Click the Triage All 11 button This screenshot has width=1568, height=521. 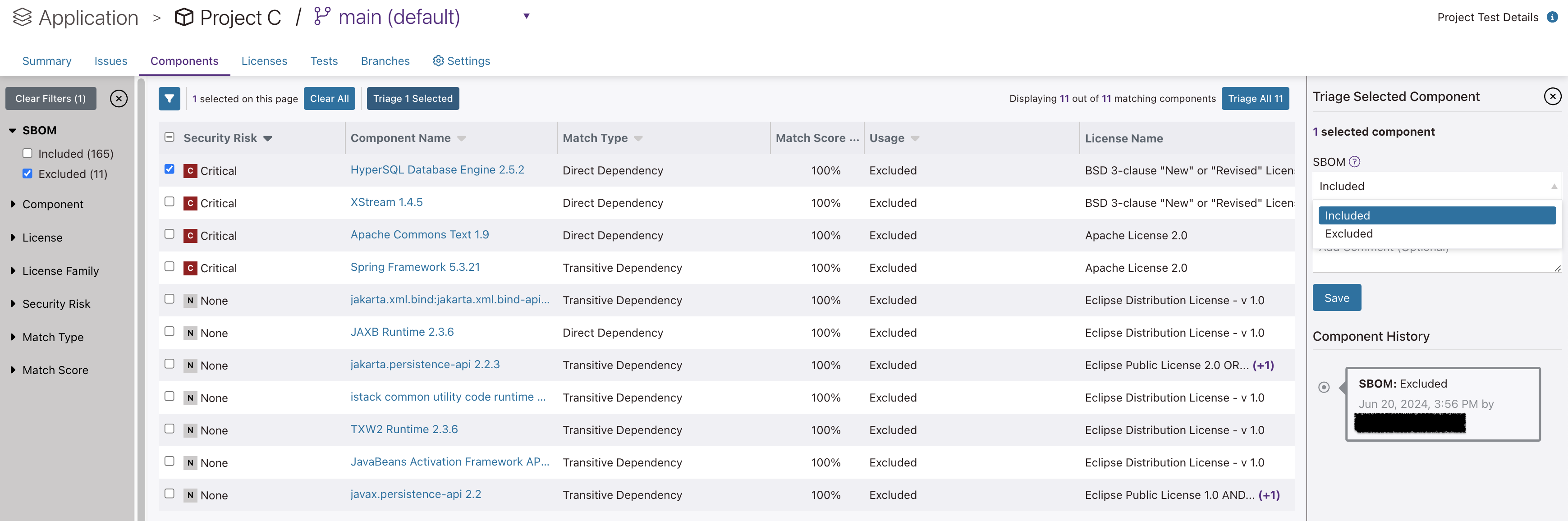pyautogui.click(x=1255, y=99)
